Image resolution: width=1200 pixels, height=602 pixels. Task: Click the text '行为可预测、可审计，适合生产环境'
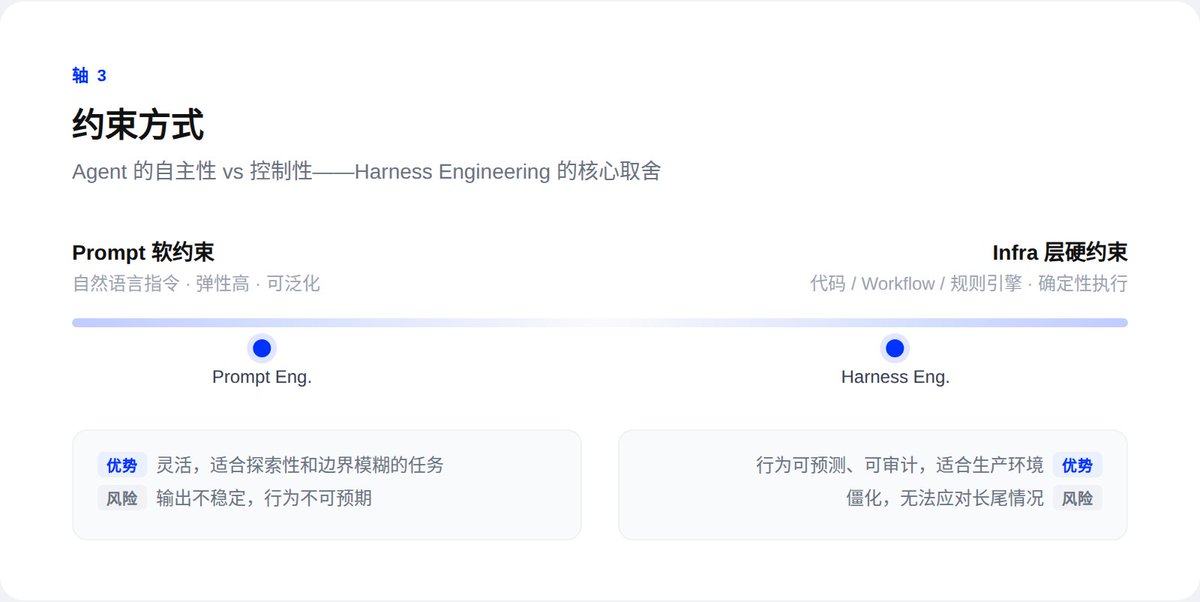899,465
